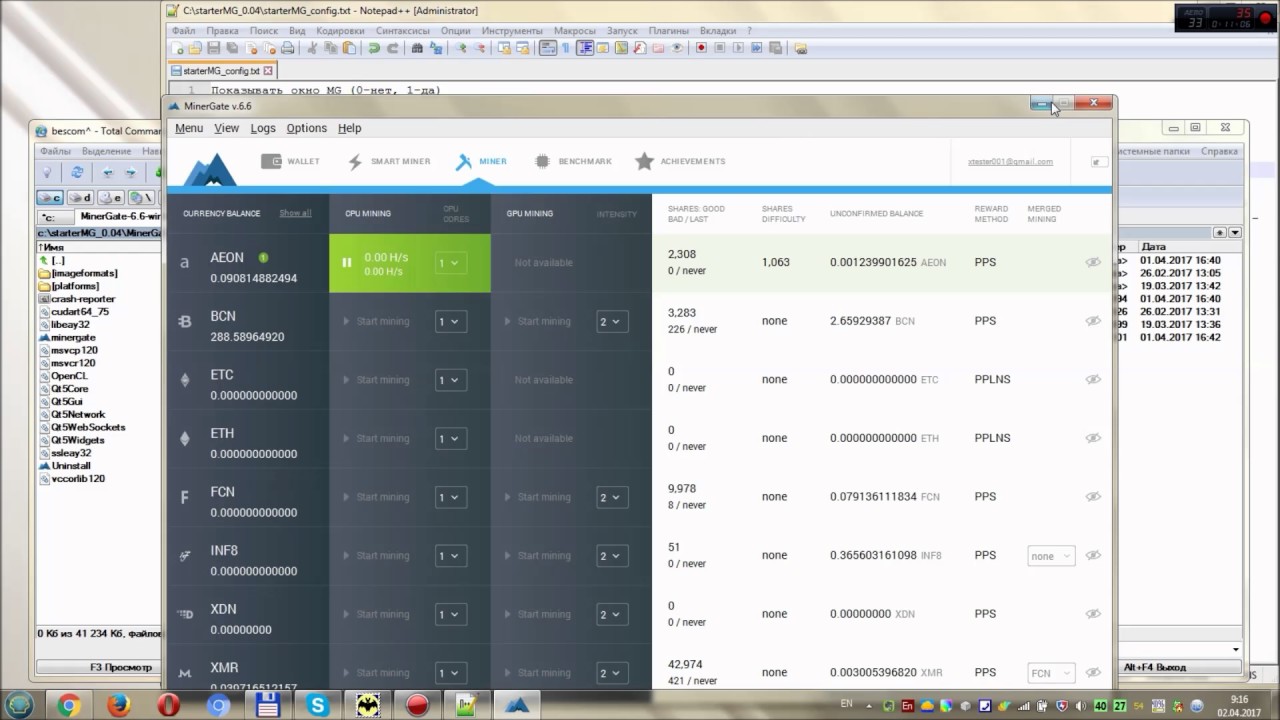Open INF8 GPU intensity dropdown
The image size is (1280, 720).
pyautogui.click(x=612, y=556)
